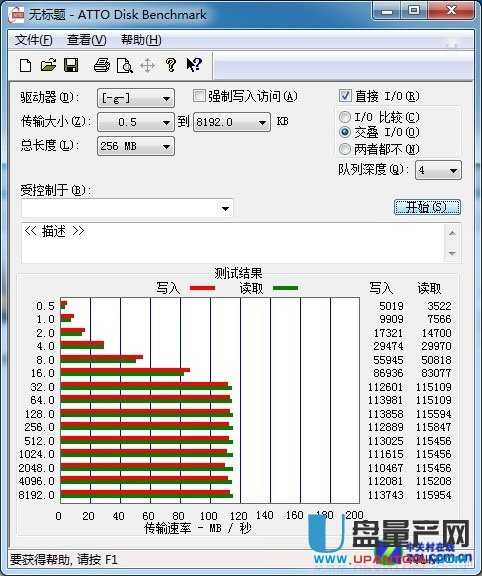482x576 pixels.
Task: Click the New document toolbar icon
Action: (25, 66)
